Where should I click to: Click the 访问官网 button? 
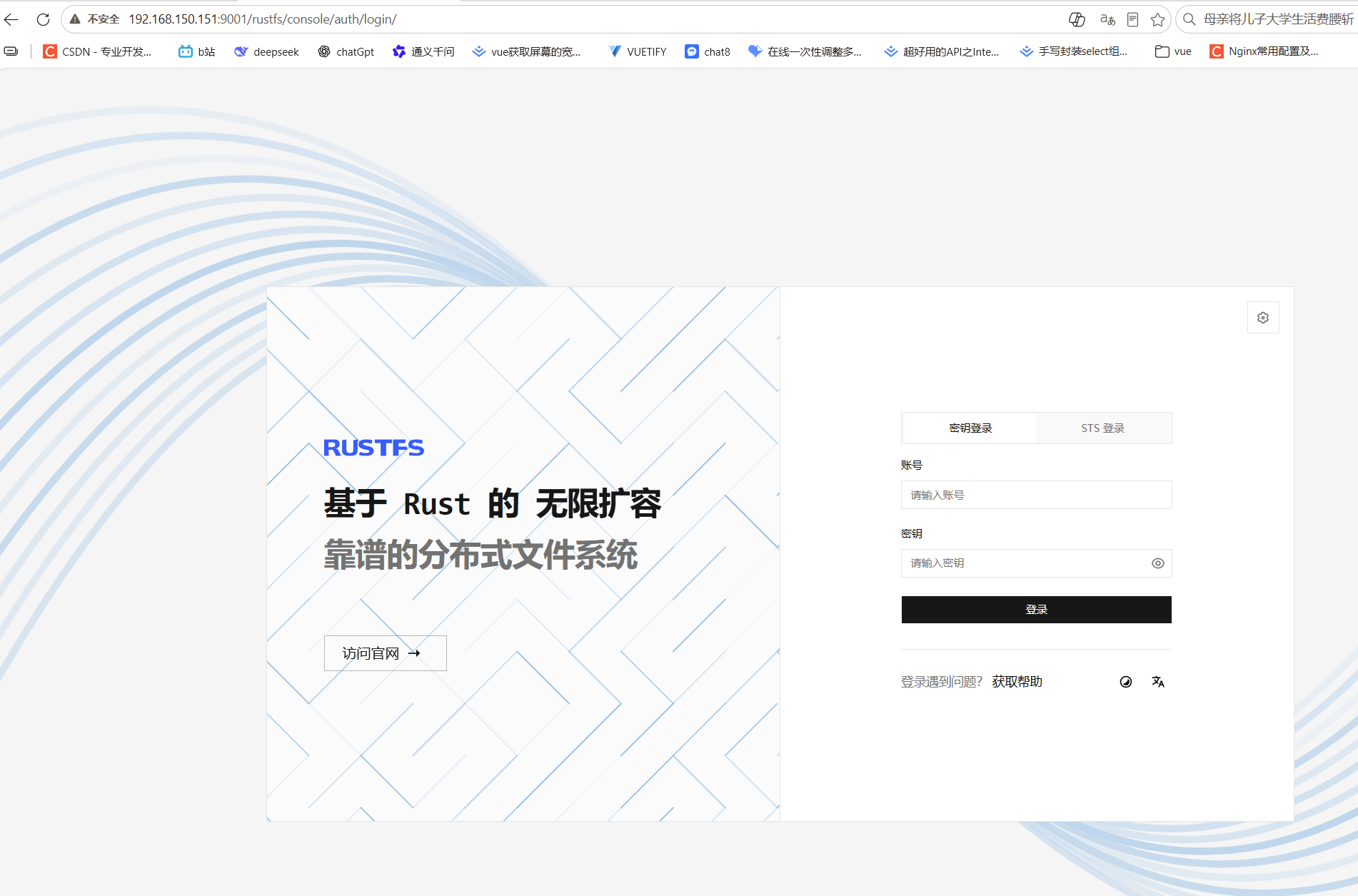(385, 653)
